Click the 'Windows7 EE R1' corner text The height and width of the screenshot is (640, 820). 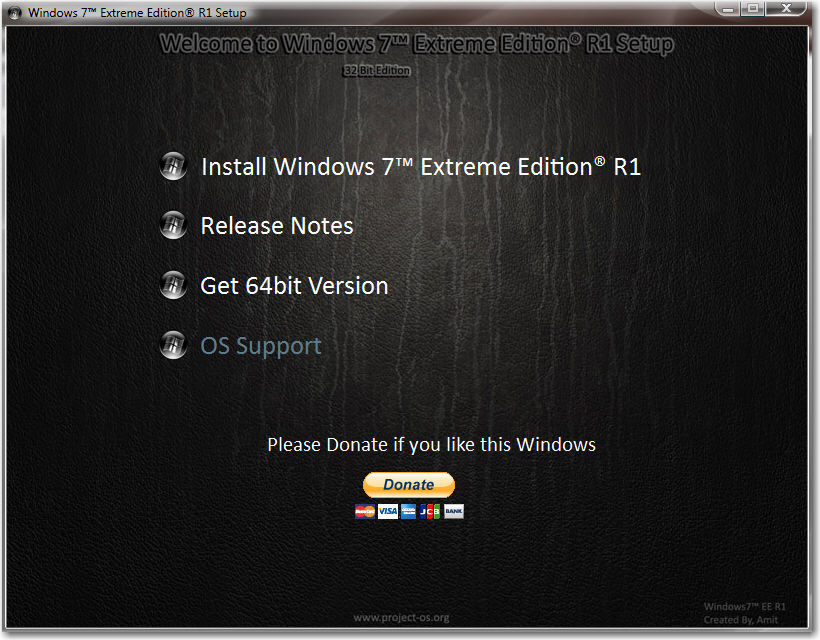pos(745,607)
